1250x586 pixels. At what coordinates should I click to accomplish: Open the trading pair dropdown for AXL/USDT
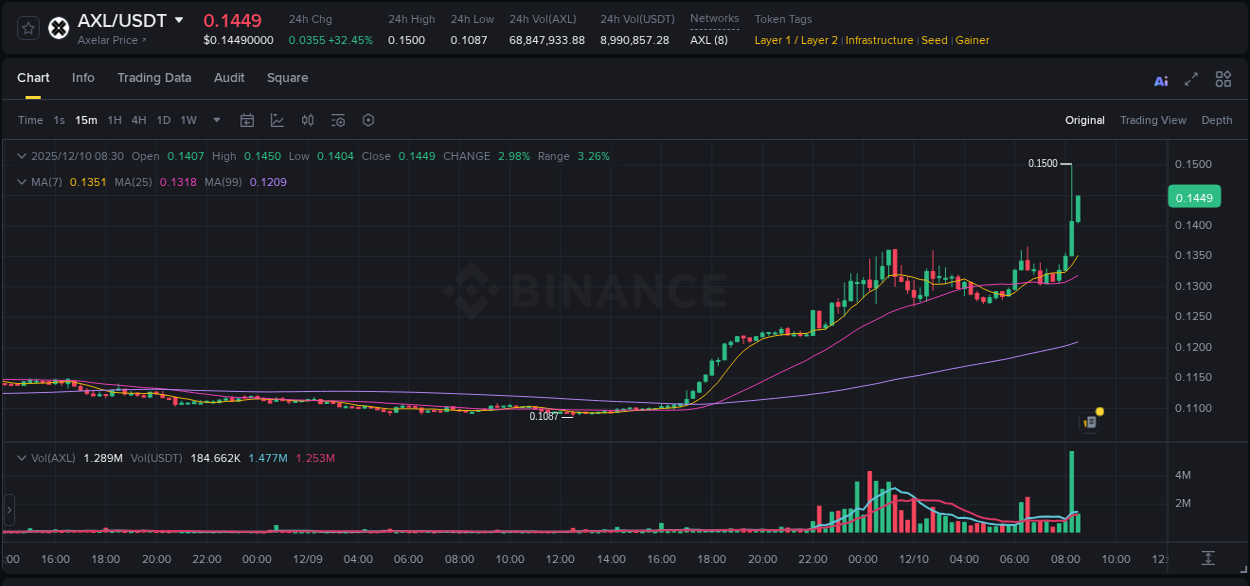(x=179, y=19)
